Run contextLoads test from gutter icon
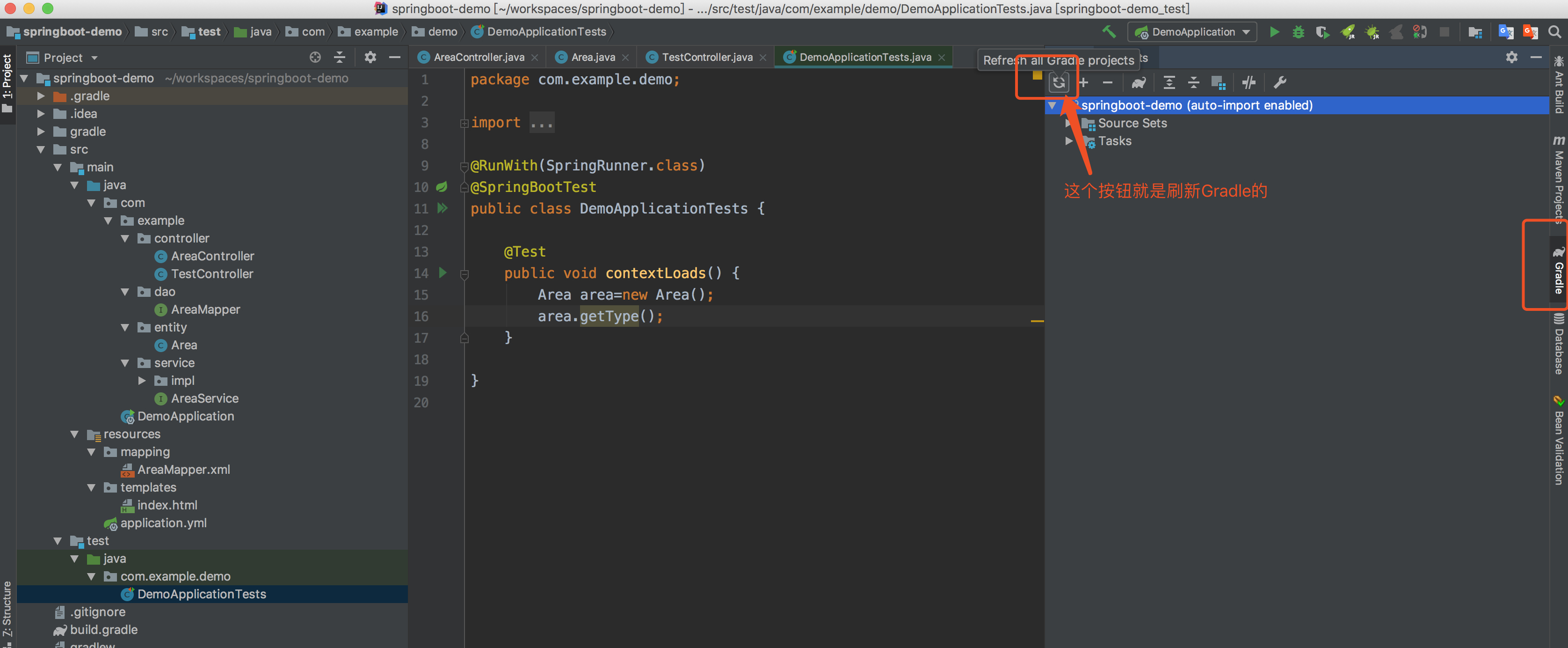Image resolution: width=1568 pixels, height=648 pixels. [442, 273]
